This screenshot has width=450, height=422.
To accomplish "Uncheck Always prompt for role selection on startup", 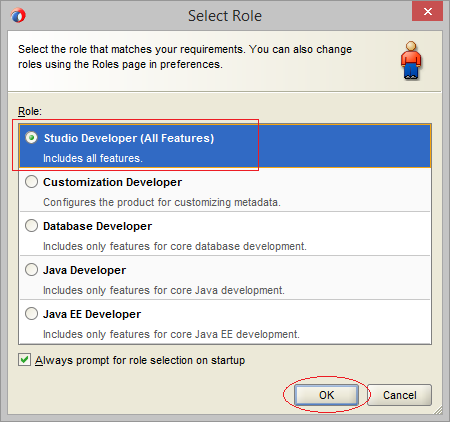I will (24, 360).
